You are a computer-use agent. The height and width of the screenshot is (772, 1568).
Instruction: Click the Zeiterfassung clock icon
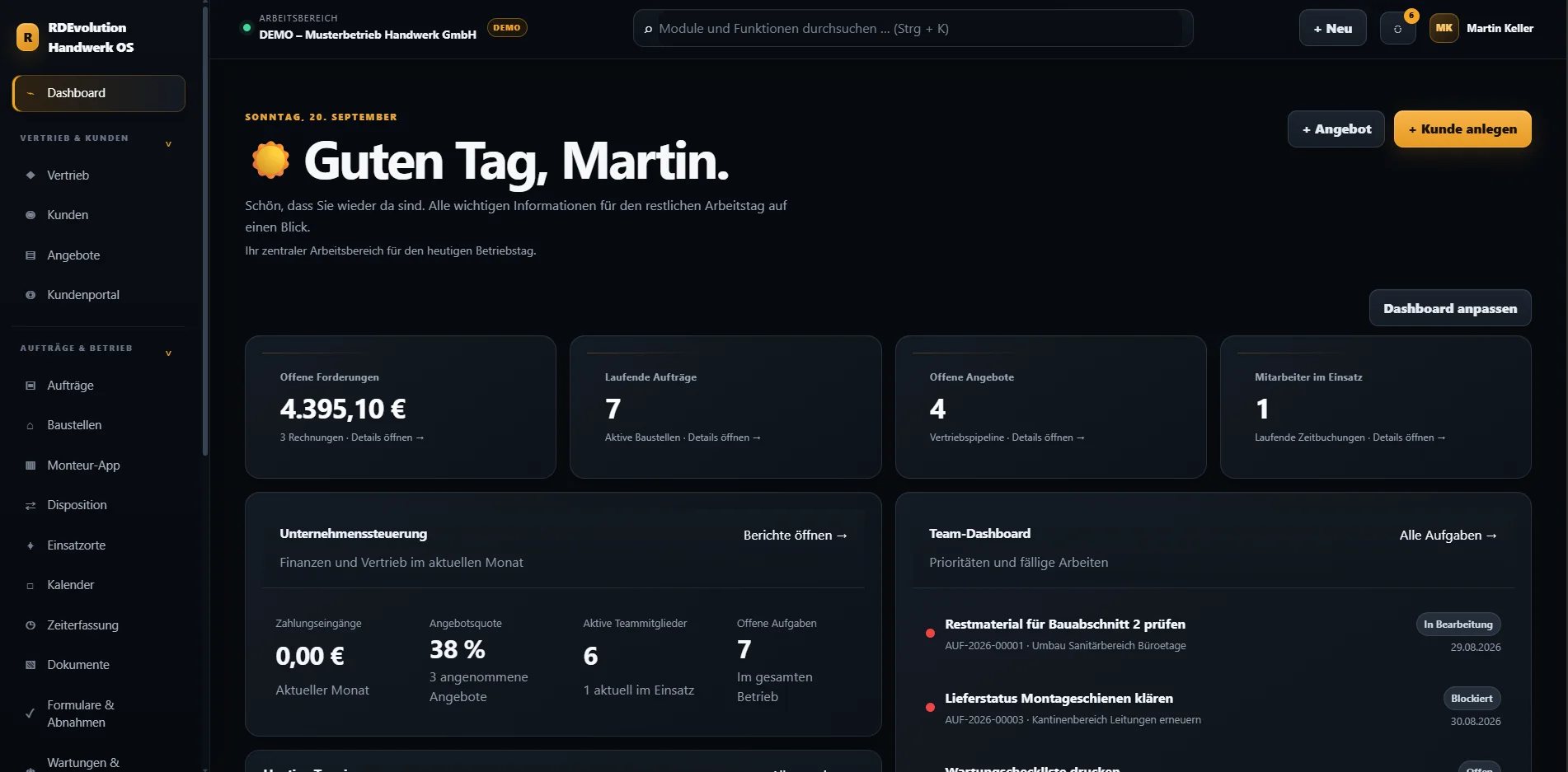tap(31, 625)
